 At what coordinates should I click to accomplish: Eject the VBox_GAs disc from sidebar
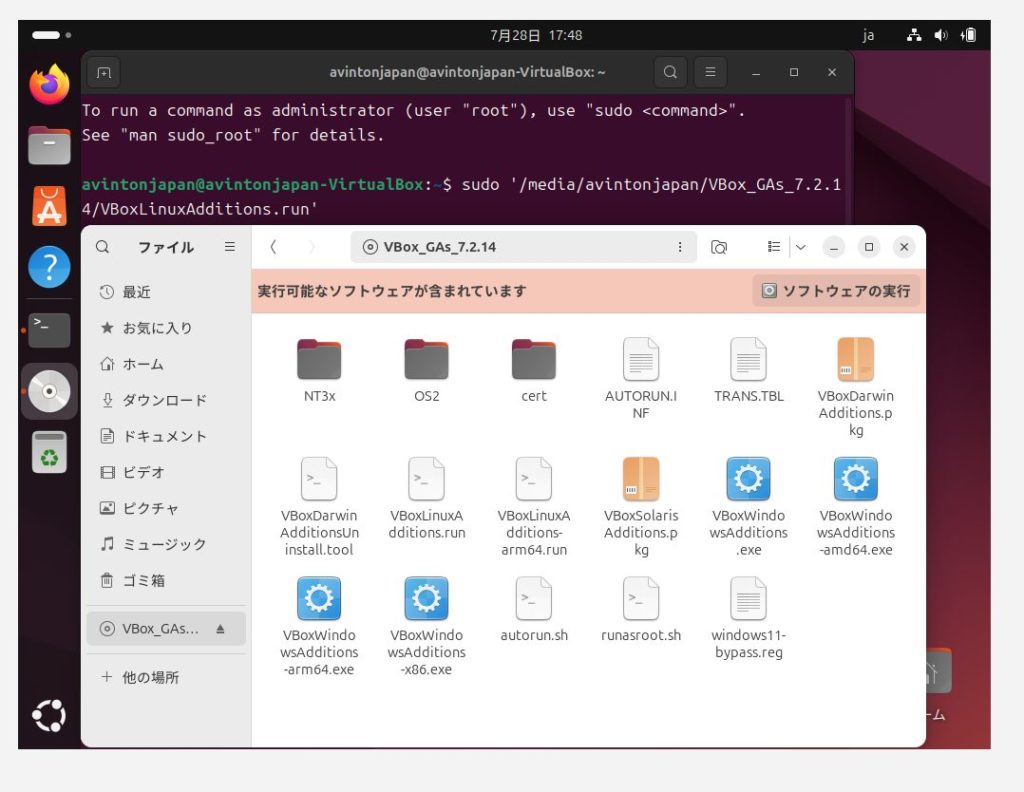click(x=221, y=629)
